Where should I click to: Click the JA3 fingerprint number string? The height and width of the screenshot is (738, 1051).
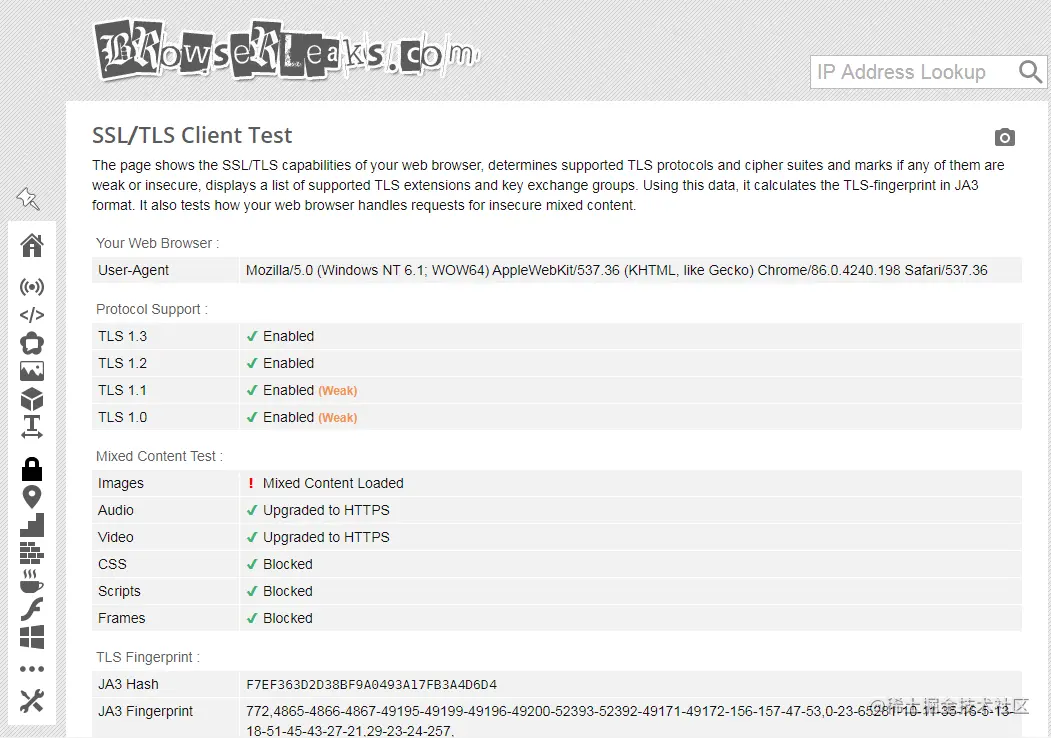click(630, 721)
